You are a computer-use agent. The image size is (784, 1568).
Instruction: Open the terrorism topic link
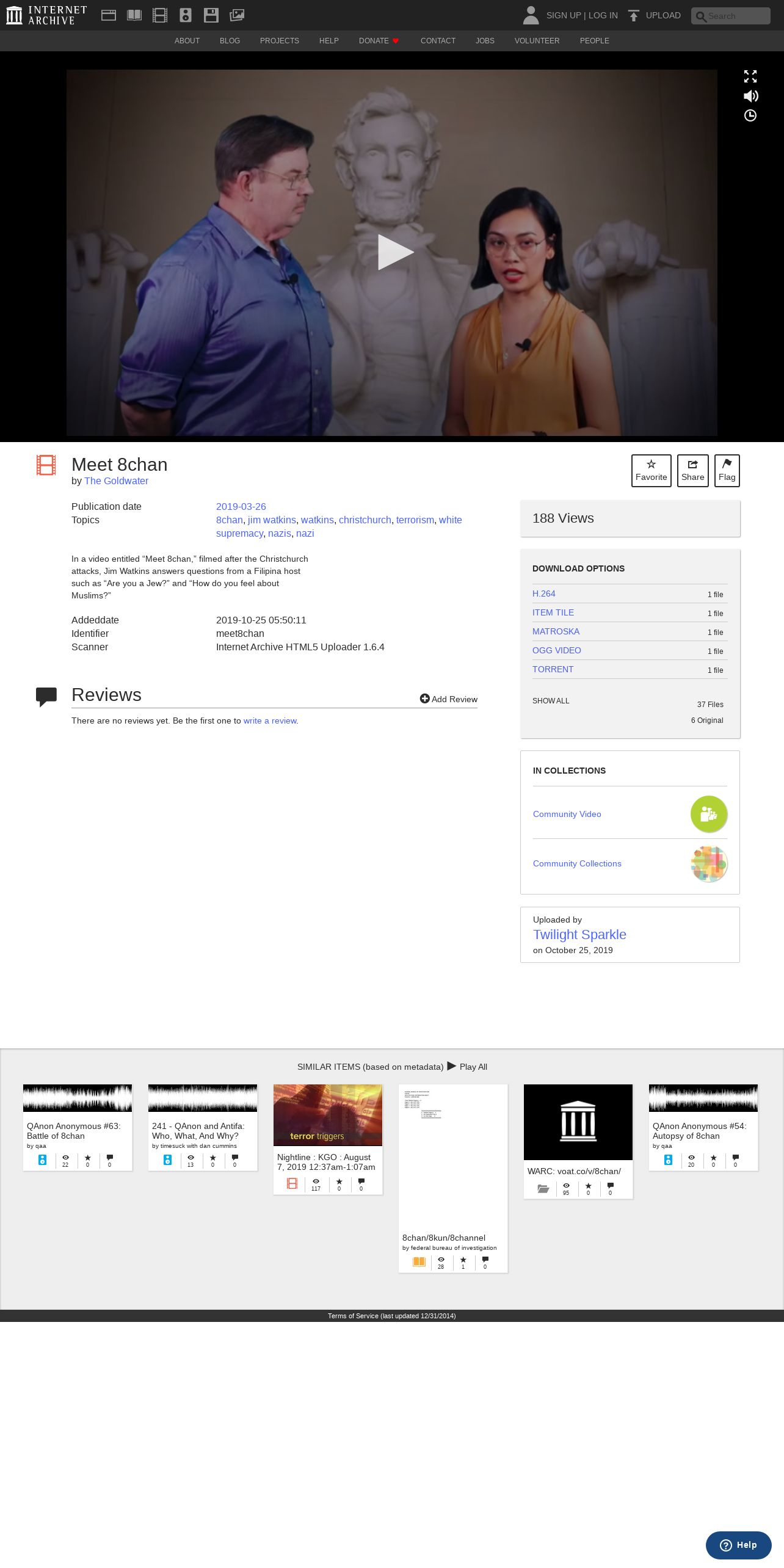pyautogui.click(x=415, y=520)
